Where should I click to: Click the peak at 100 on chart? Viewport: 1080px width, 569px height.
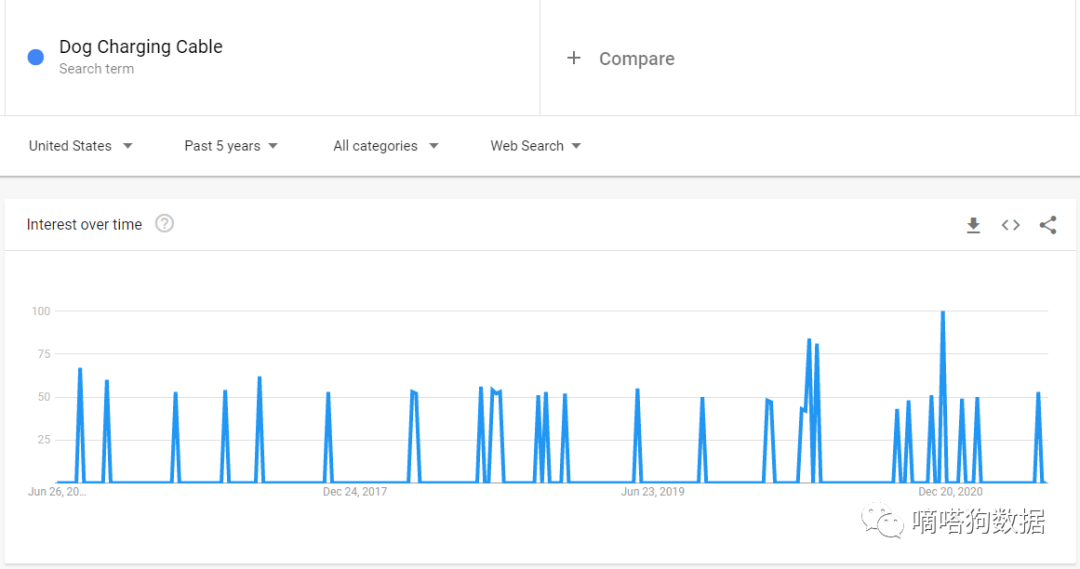click(942, 313)
